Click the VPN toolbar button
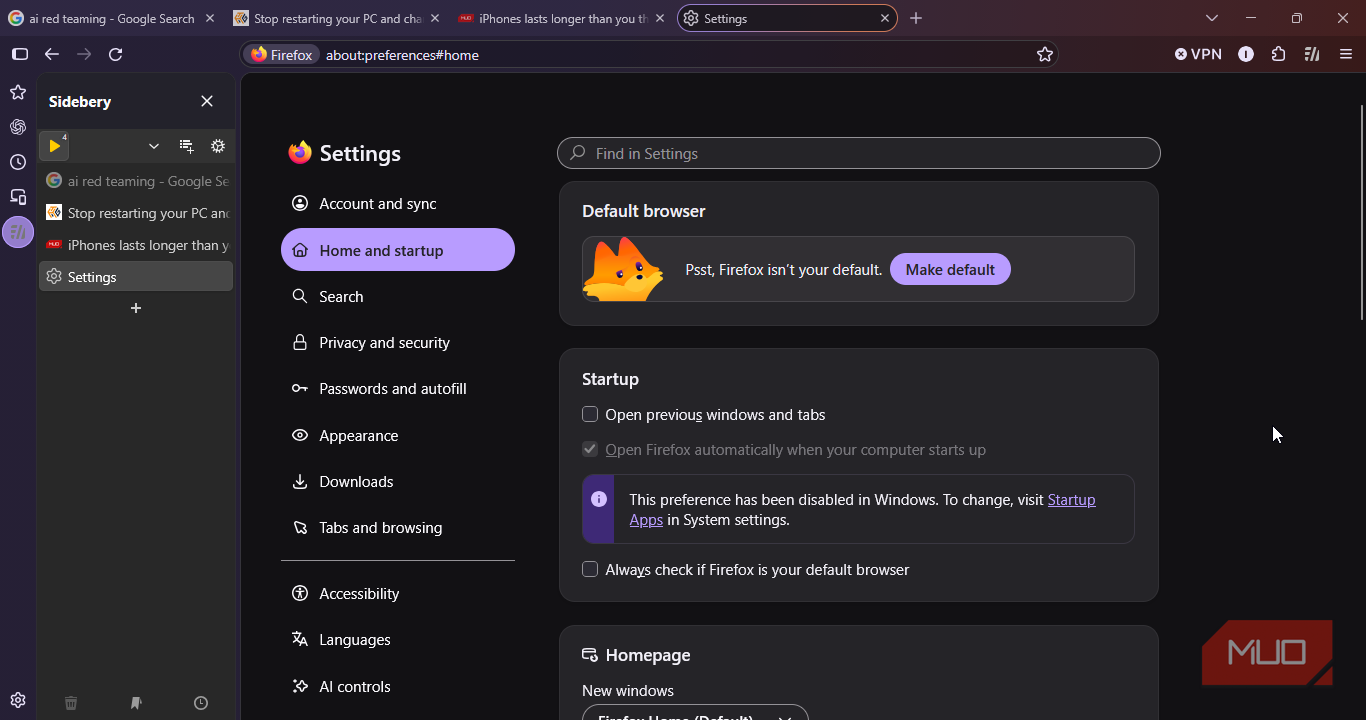 coord(1198,54)
